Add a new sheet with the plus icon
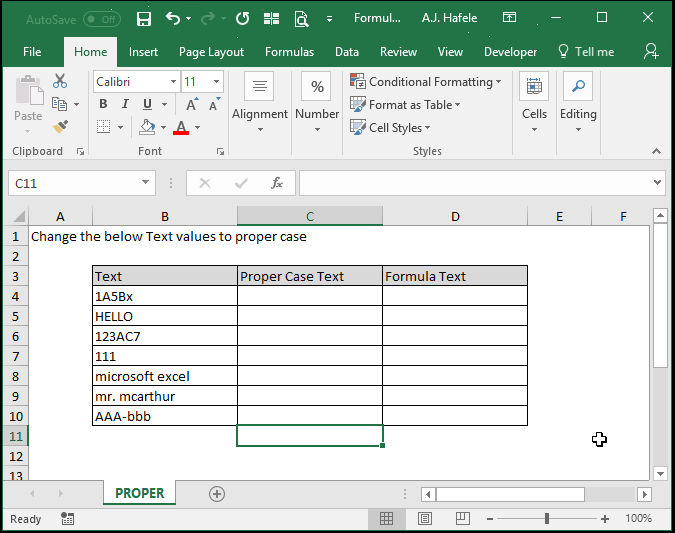This screenshot has width=675, height=533. pos(217,494)
